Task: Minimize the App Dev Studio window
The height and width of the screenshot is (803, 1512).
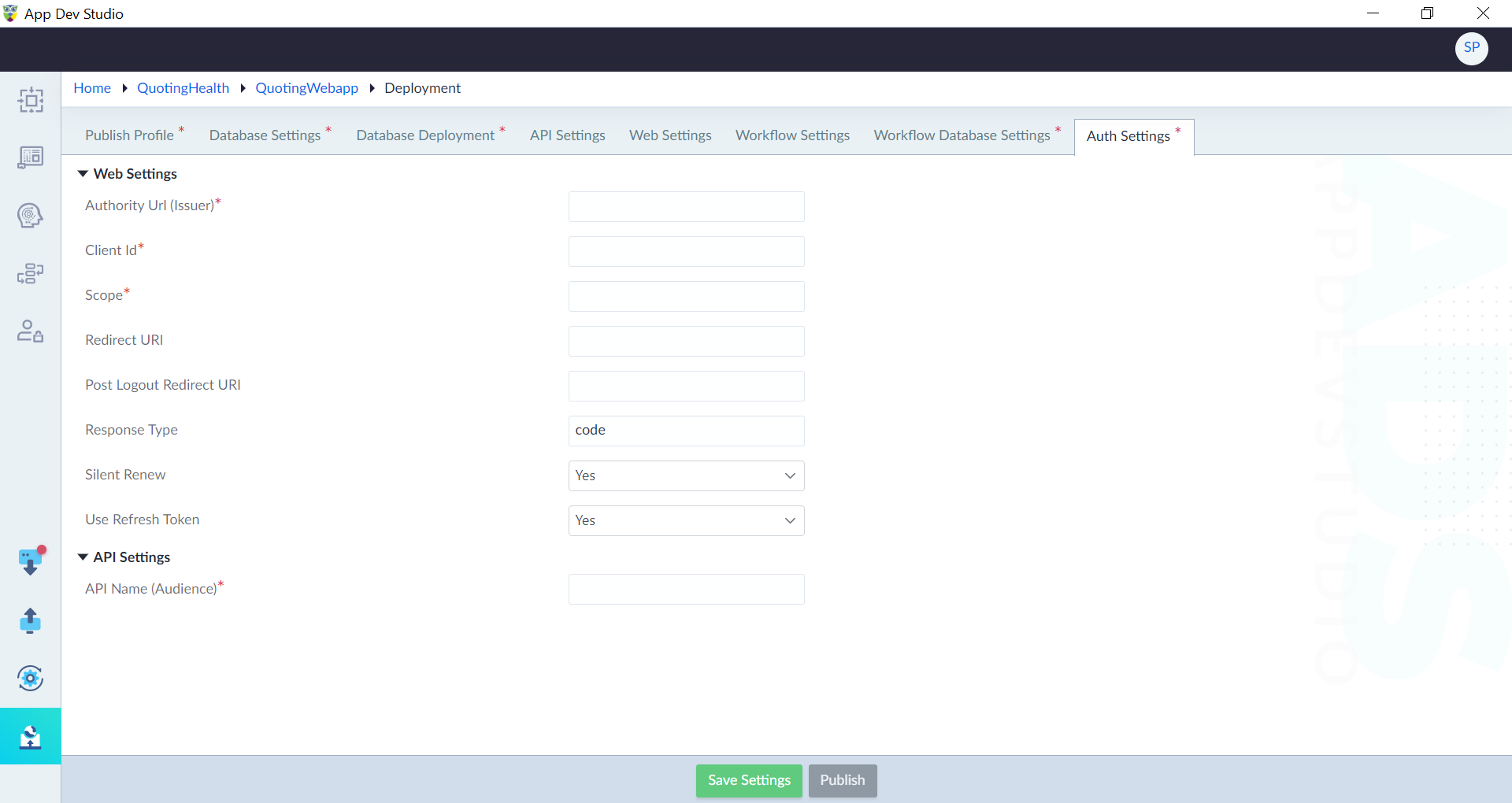Action: 1373,13
